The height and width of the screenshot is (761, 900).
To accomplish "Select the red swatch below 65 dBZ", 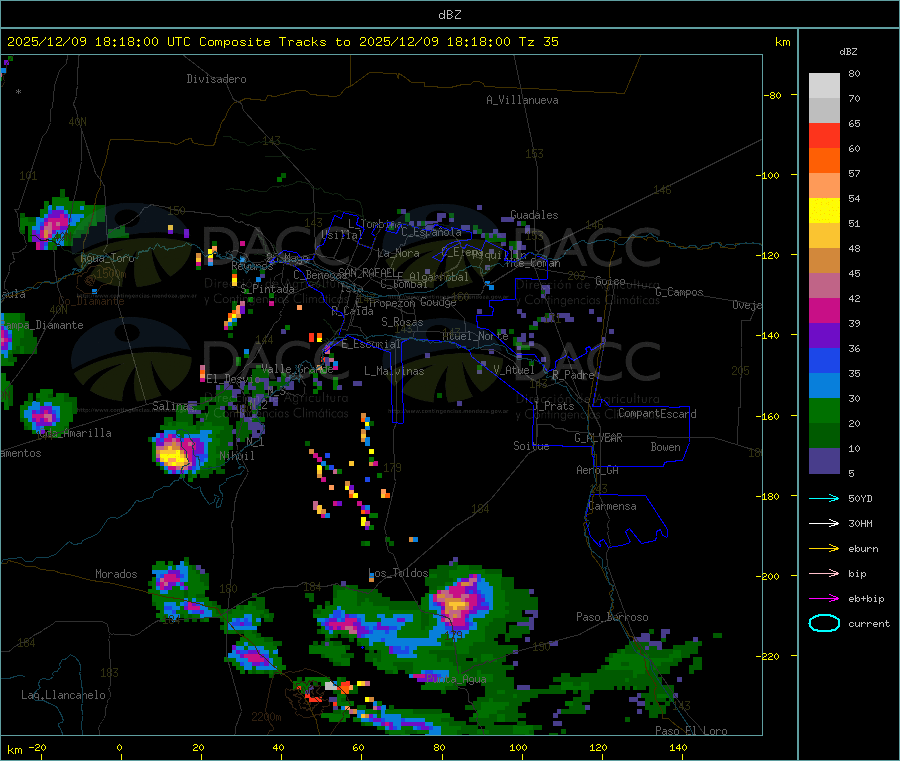I will [x=824, y=135].
